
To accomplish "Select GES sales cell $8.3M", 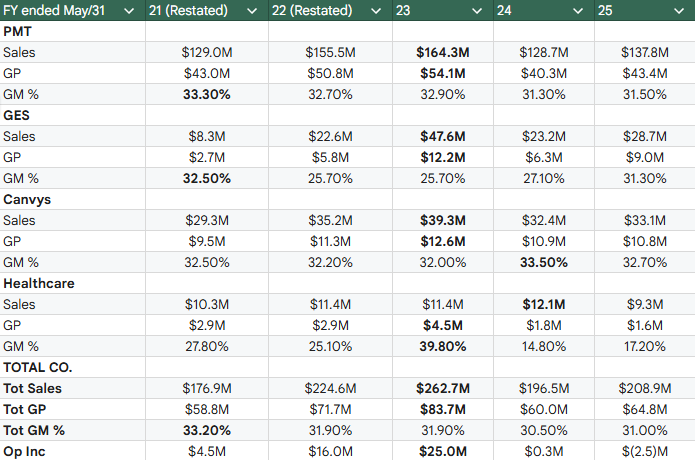I will pyautogui.click(x=207, y=136).
